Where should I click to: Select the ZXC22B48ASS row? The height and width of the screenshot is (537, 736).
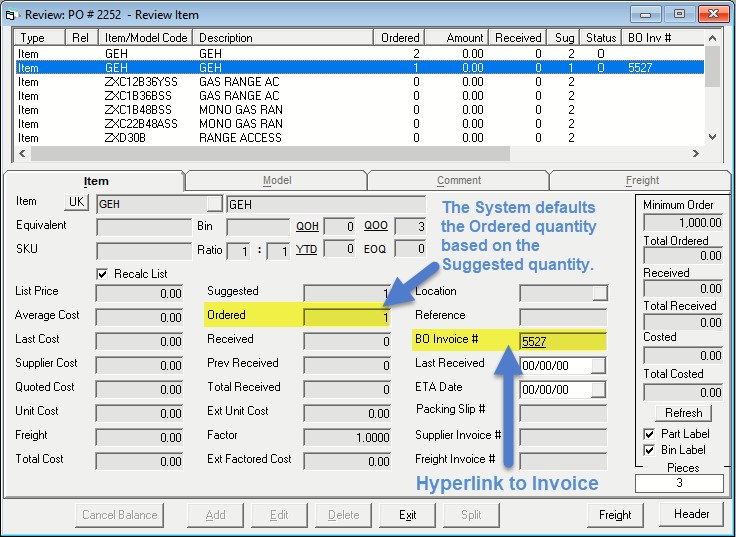[360, 124]
